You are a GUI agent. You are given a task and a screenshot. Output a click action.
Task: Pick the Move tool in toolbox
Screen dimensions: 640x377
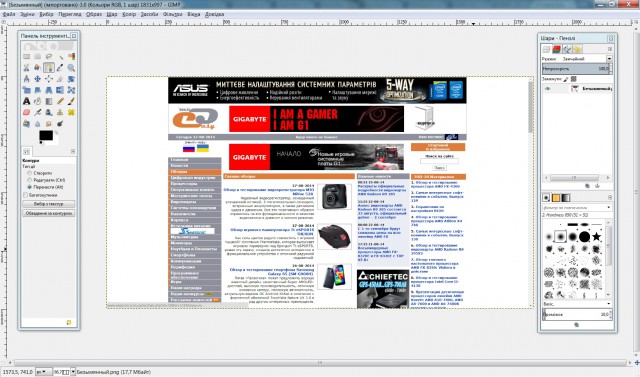pos(38,79)
